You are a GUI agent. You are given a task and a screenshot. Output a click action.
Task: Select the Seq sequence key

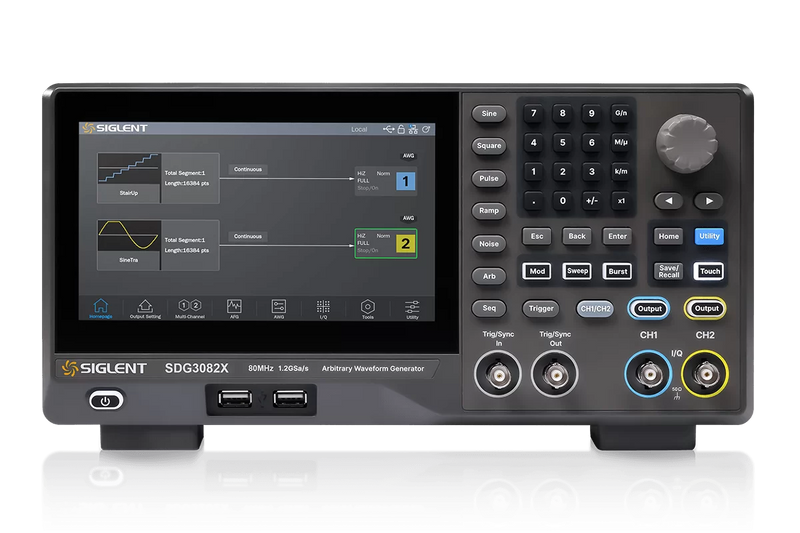(489, 308)
